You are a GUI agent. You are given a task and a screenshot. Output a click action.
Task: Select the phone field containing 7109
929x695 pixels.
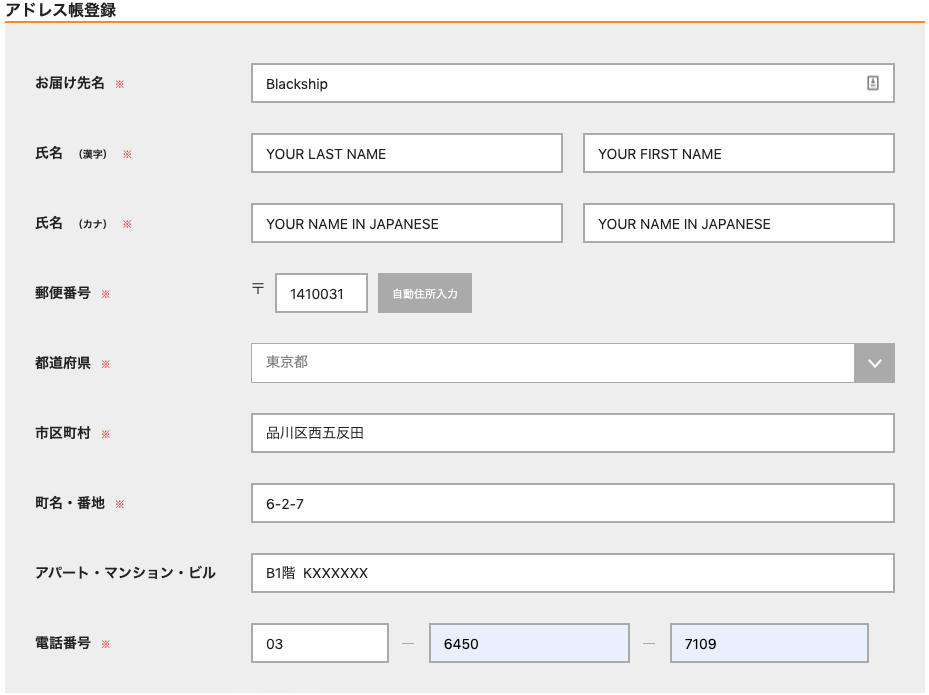pos(769,643)
